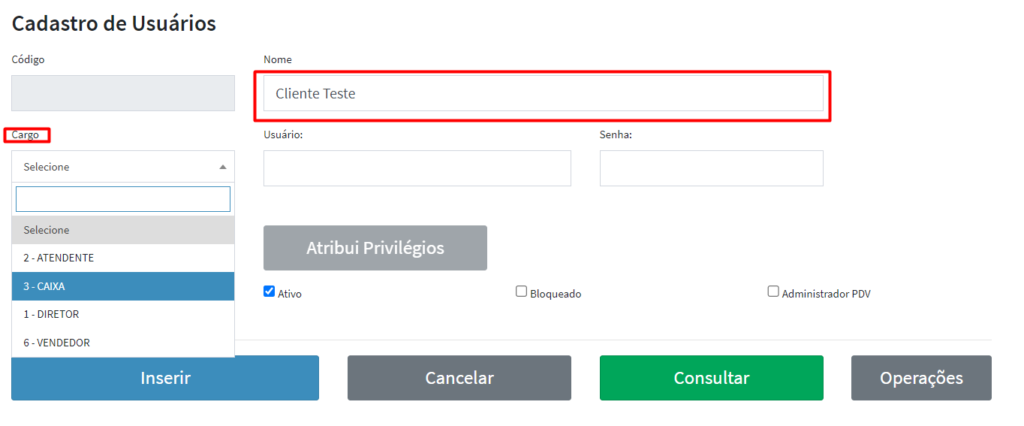Image resolution: width=1024 pixels, height=426 pixels.
Task: Toggle the Bloqueado checkbox
Action: pyautogui.click(x=521, y=292)
